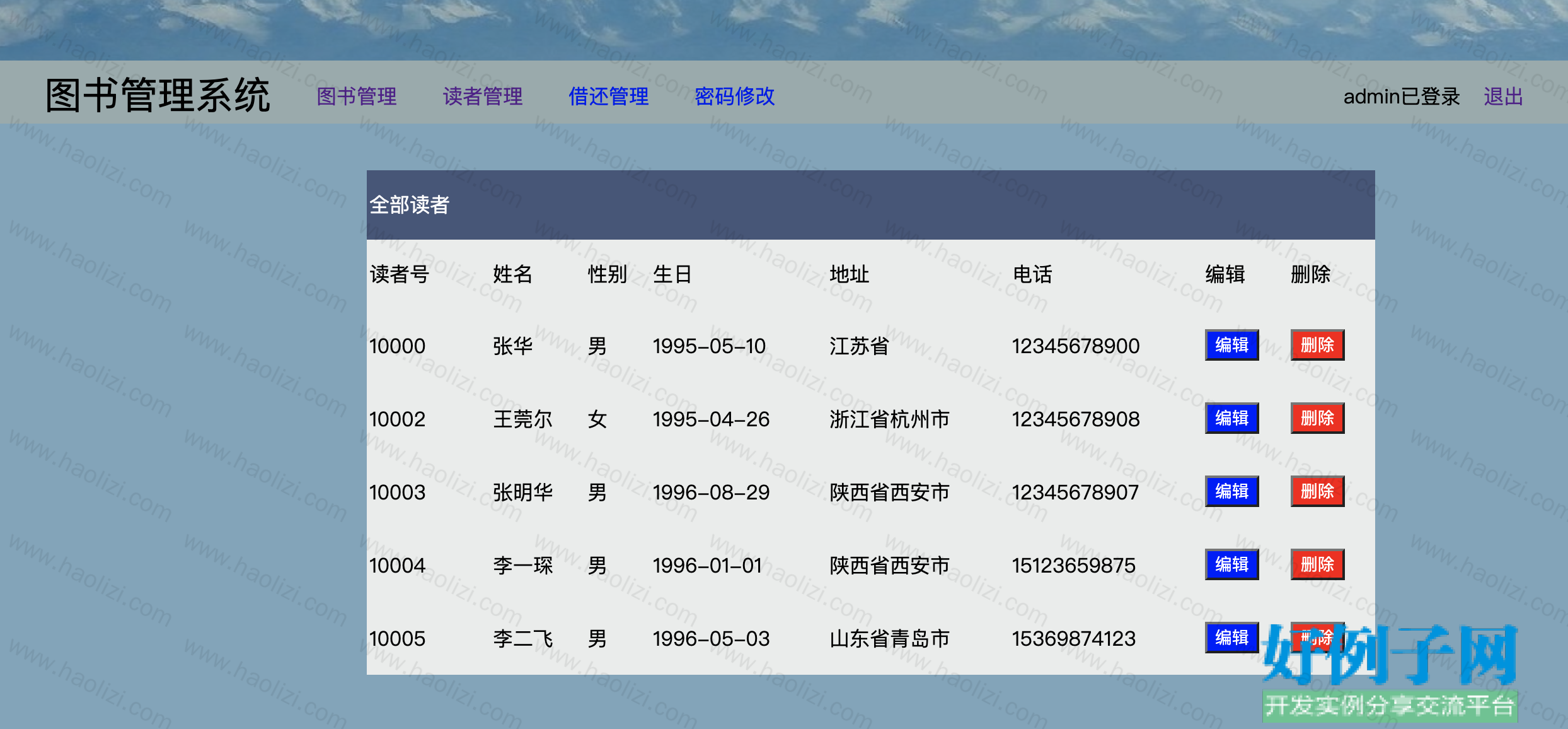Click phone number 12345678908
The image size is (1568, 729).
click(1076, 419)
